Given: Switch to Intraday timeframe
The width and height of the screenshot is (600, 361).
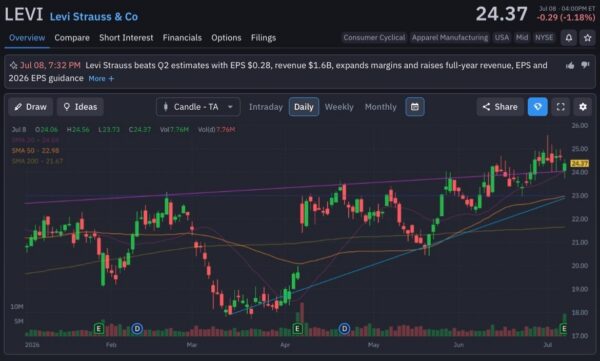Looking at the screenshot, I should point(266,107).
